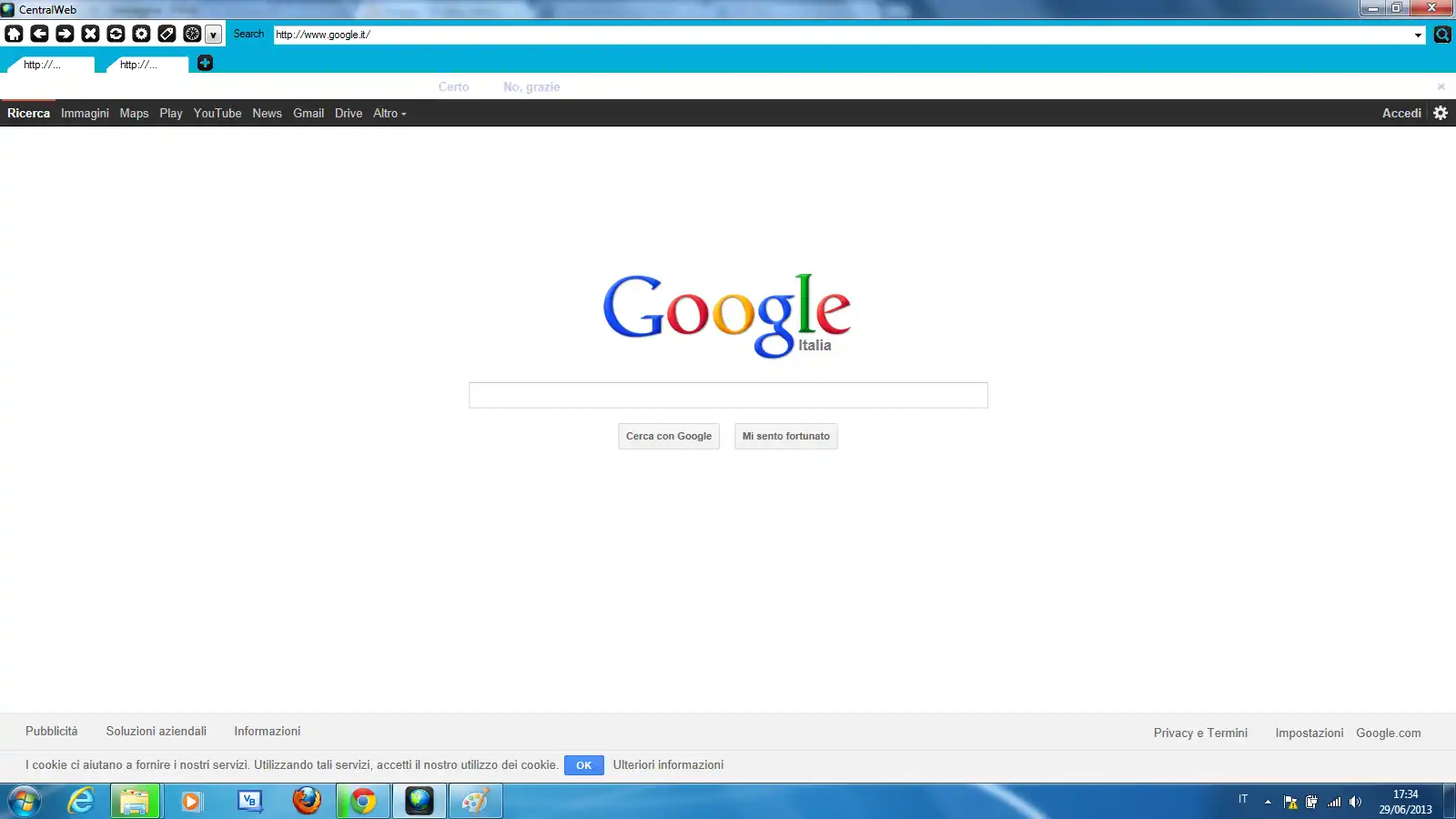This screenshot has height=819, width=1456.
Task: Click the Accedi sign-in link
Action: (1401, 113)
